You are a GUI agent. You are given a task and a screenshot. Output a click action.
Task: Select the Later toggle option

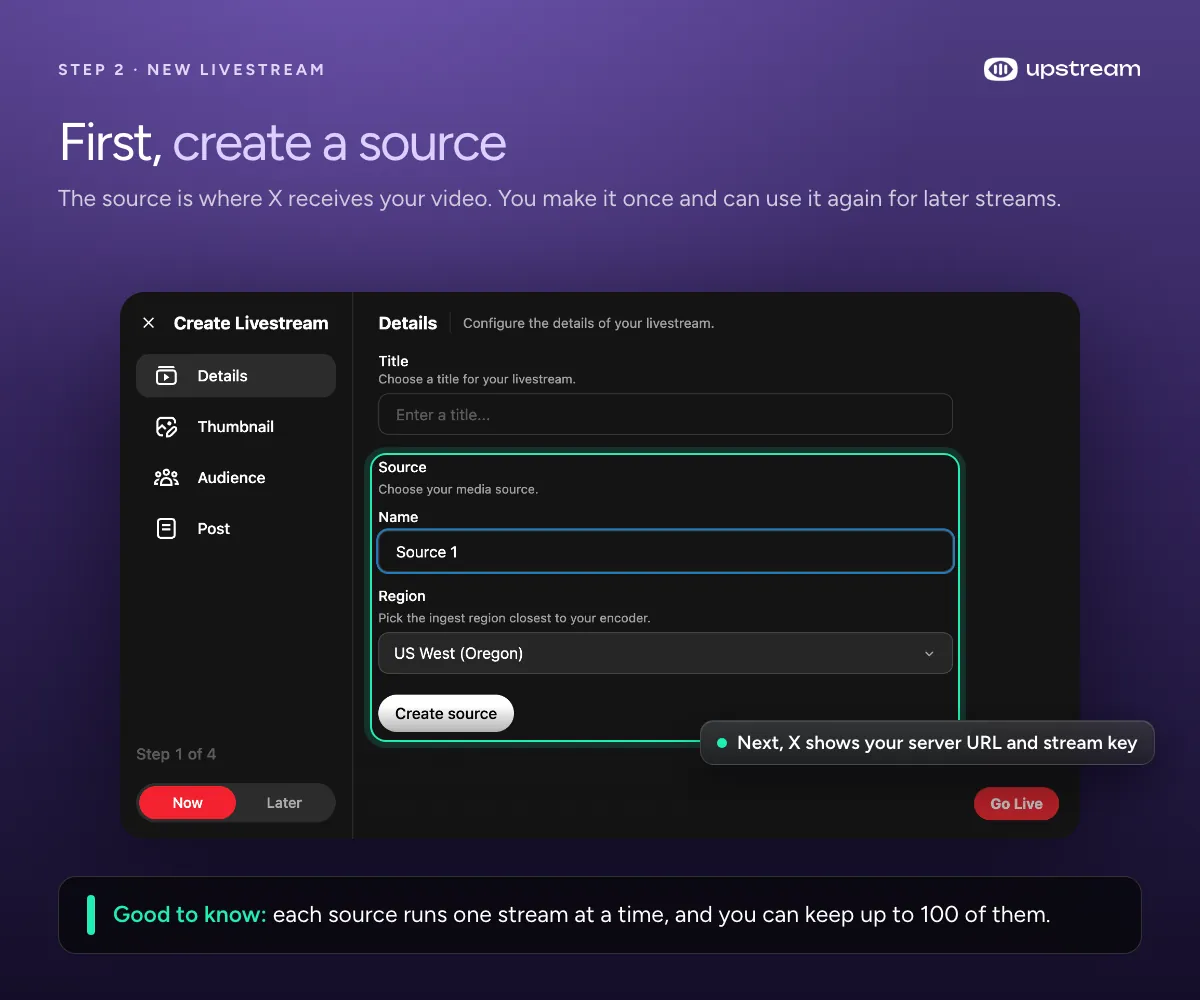[284, 803]
